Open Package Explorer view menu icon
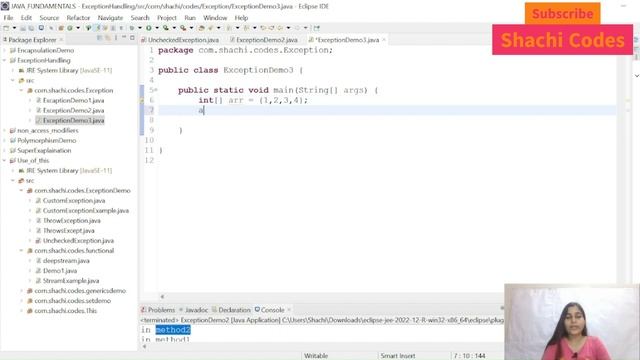Viewport: 640px width, 360px height. coord(116,38)
